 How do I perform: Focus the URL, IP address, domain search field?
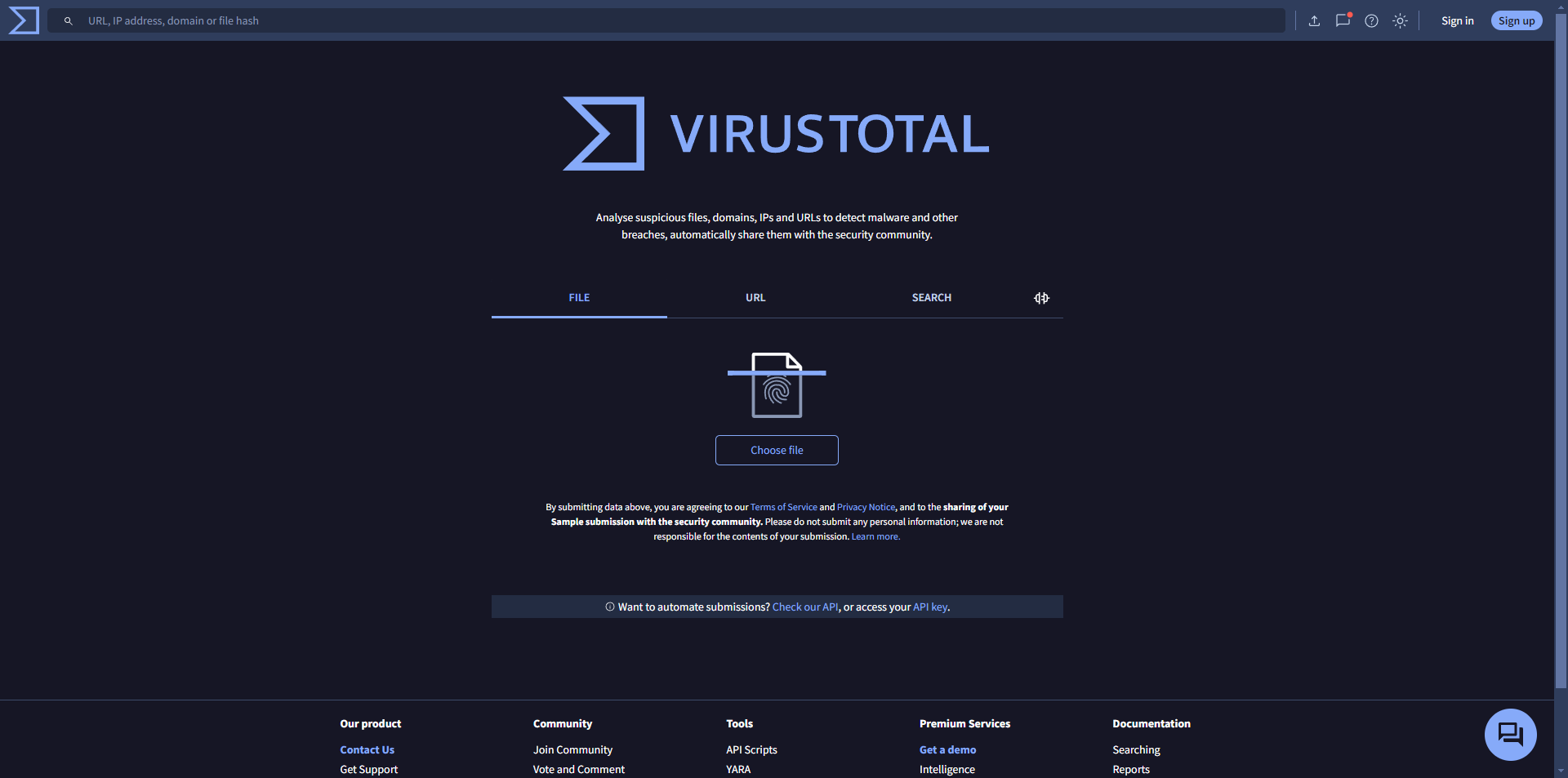tap(666, 20)
